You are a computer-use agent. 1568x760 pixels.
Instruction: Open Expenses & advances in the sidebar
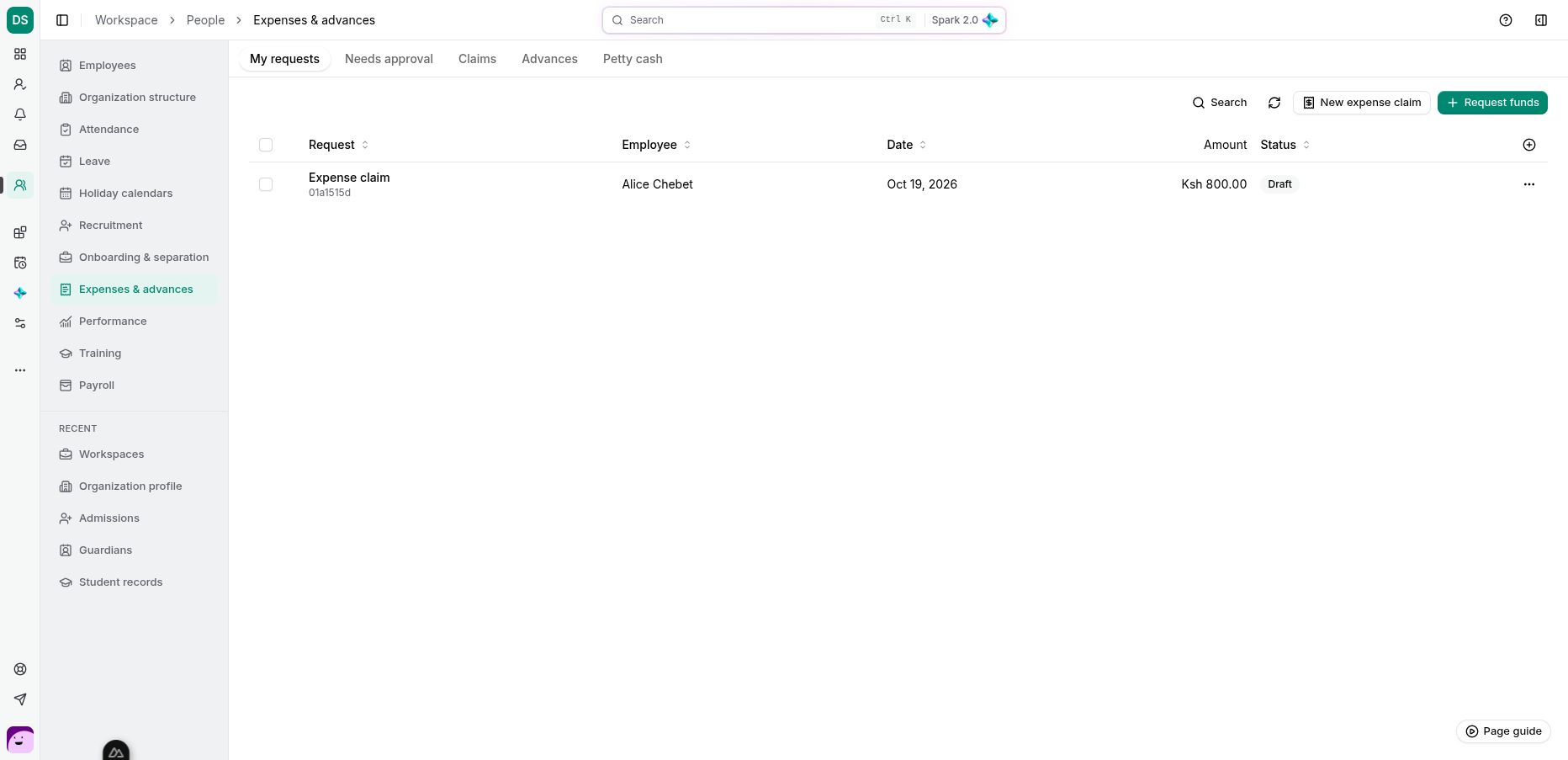[134, 290]
